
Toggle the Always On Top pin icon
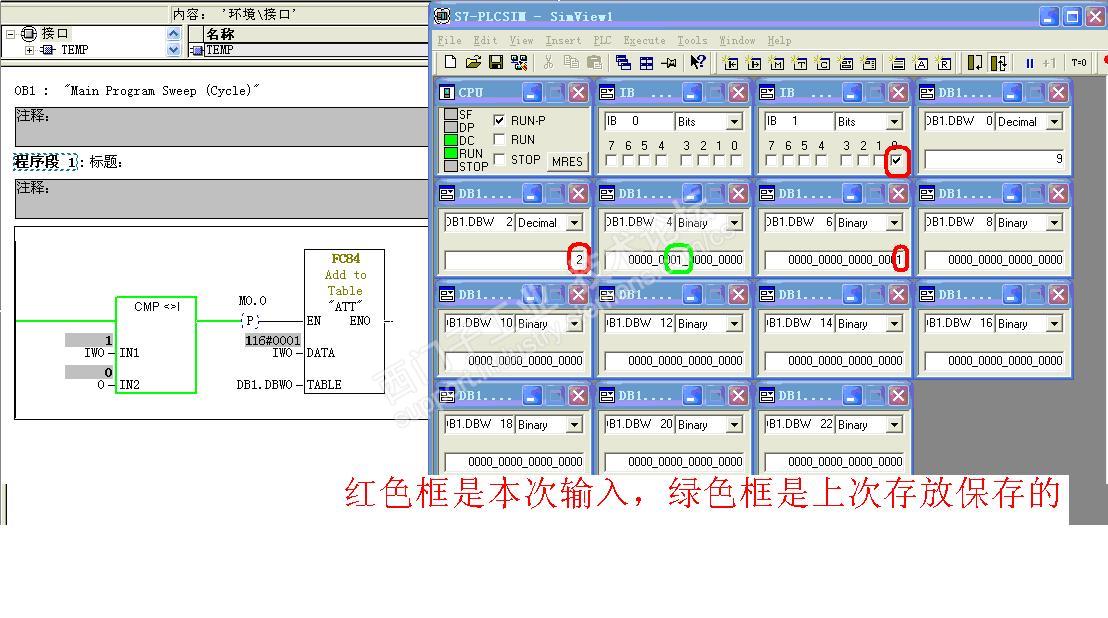pyautogui.click(x=668, y=63)
